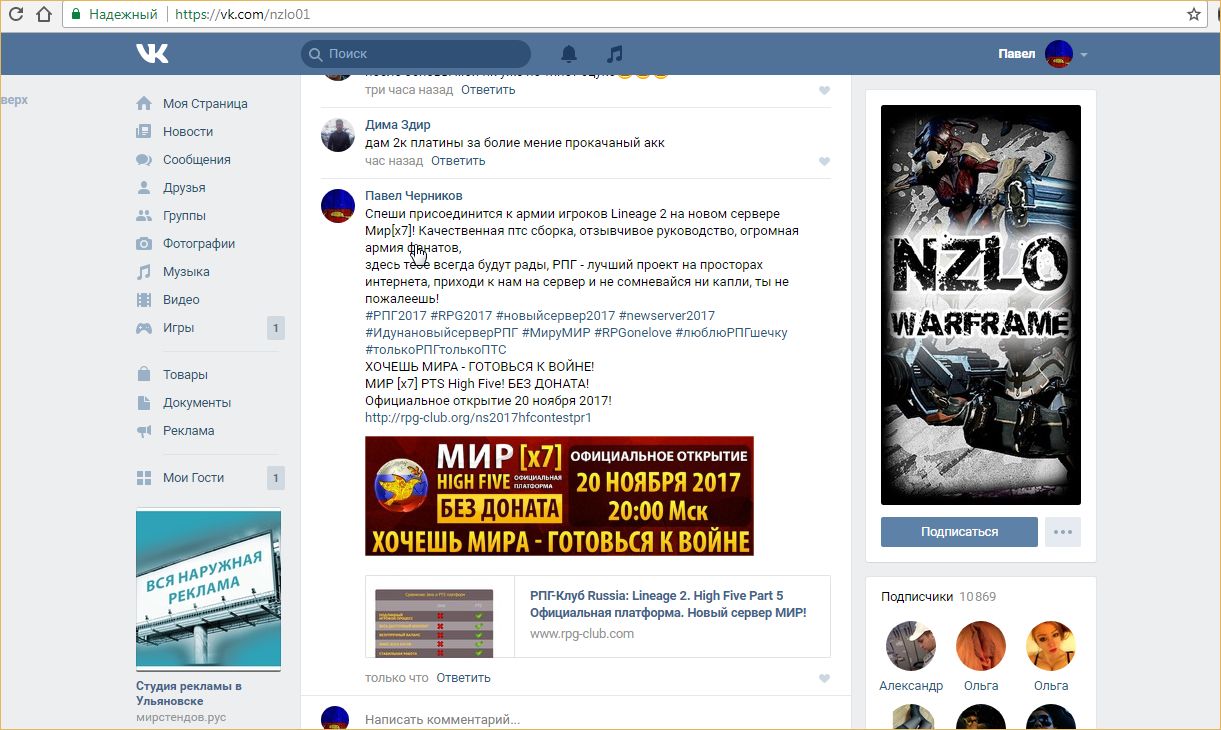Viewport: 1221px width, 730px height.
Task: Open the rpg-club.org contest link
Action: coord(478,417)
